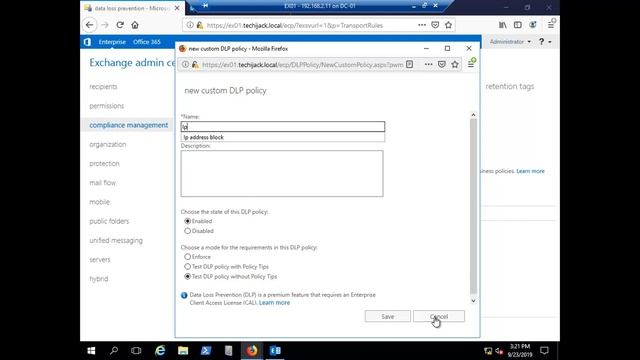The height and width of the screenshot is (360, 640).
Task: Click the Back arrow in main Firefox window
Action: [90, 25]
